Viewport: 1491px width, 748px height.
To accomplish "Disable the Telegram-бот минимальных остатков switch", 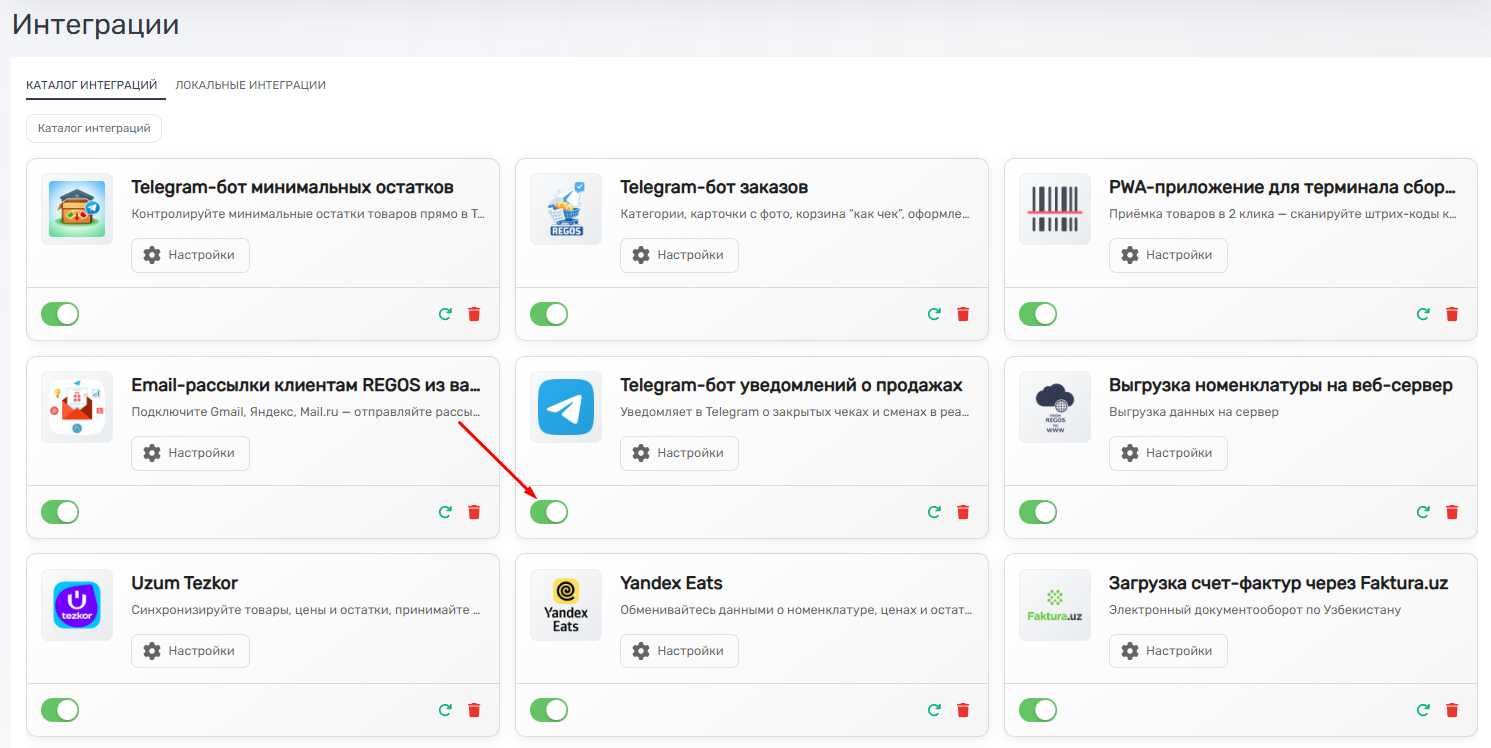I will pos(60,314).
